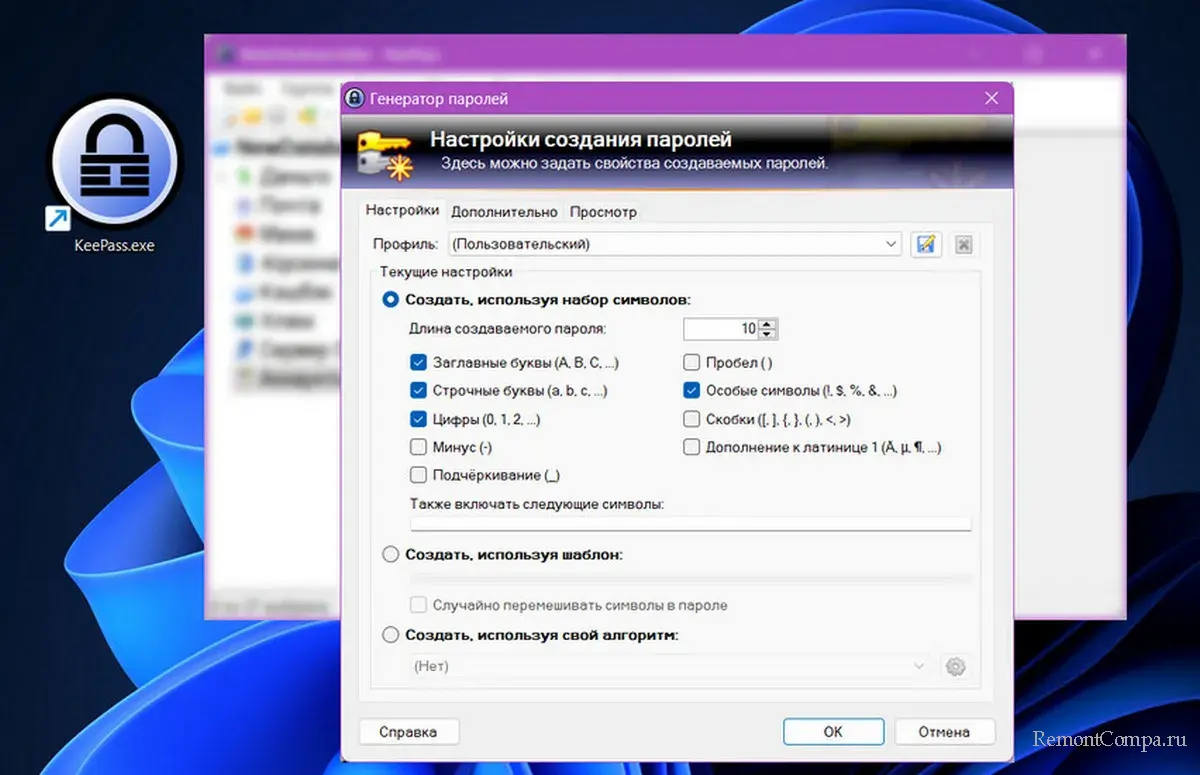The width and height of the screenshot is (1200, 775).
Task: Click the delete profile X icon
Action: click(x=963, y=244)
